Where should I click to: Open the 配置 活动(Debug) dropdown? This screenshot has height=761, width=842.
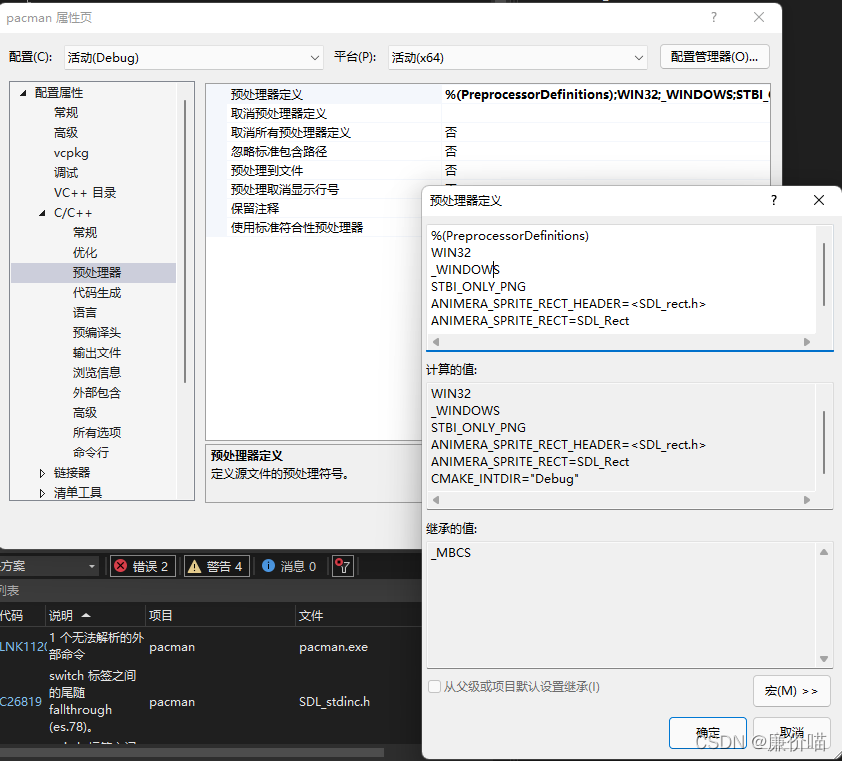click(194, 57)
